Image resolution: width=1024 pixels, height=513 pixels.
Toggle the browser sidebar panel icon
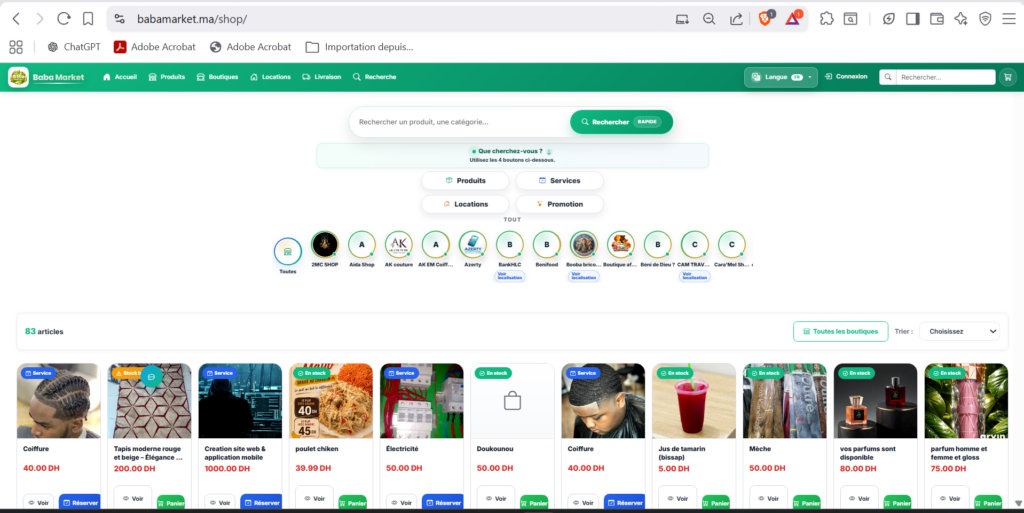tap(912, 19)
